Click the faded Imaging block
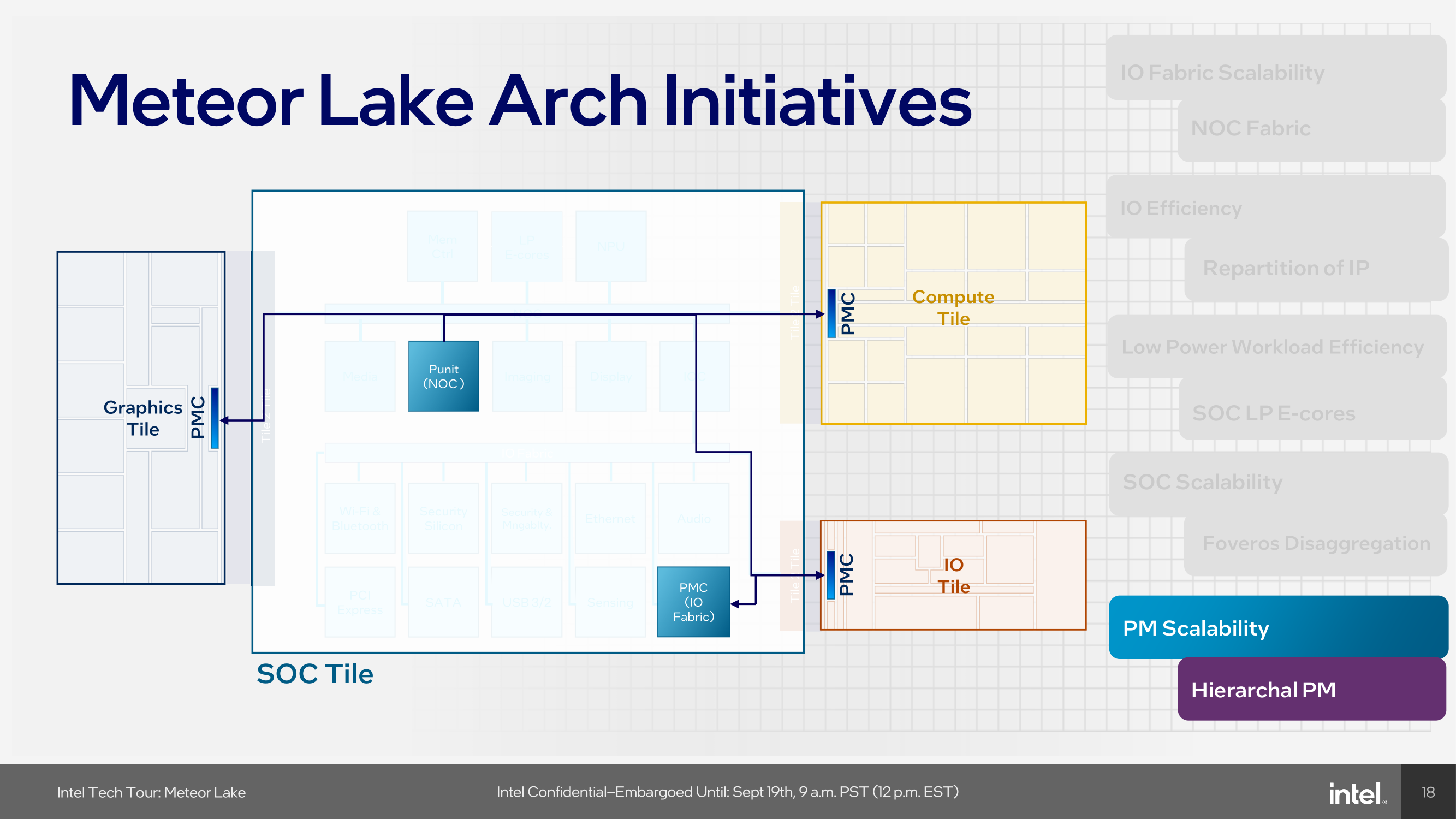1456x819 pixels. tap(527, 376)
